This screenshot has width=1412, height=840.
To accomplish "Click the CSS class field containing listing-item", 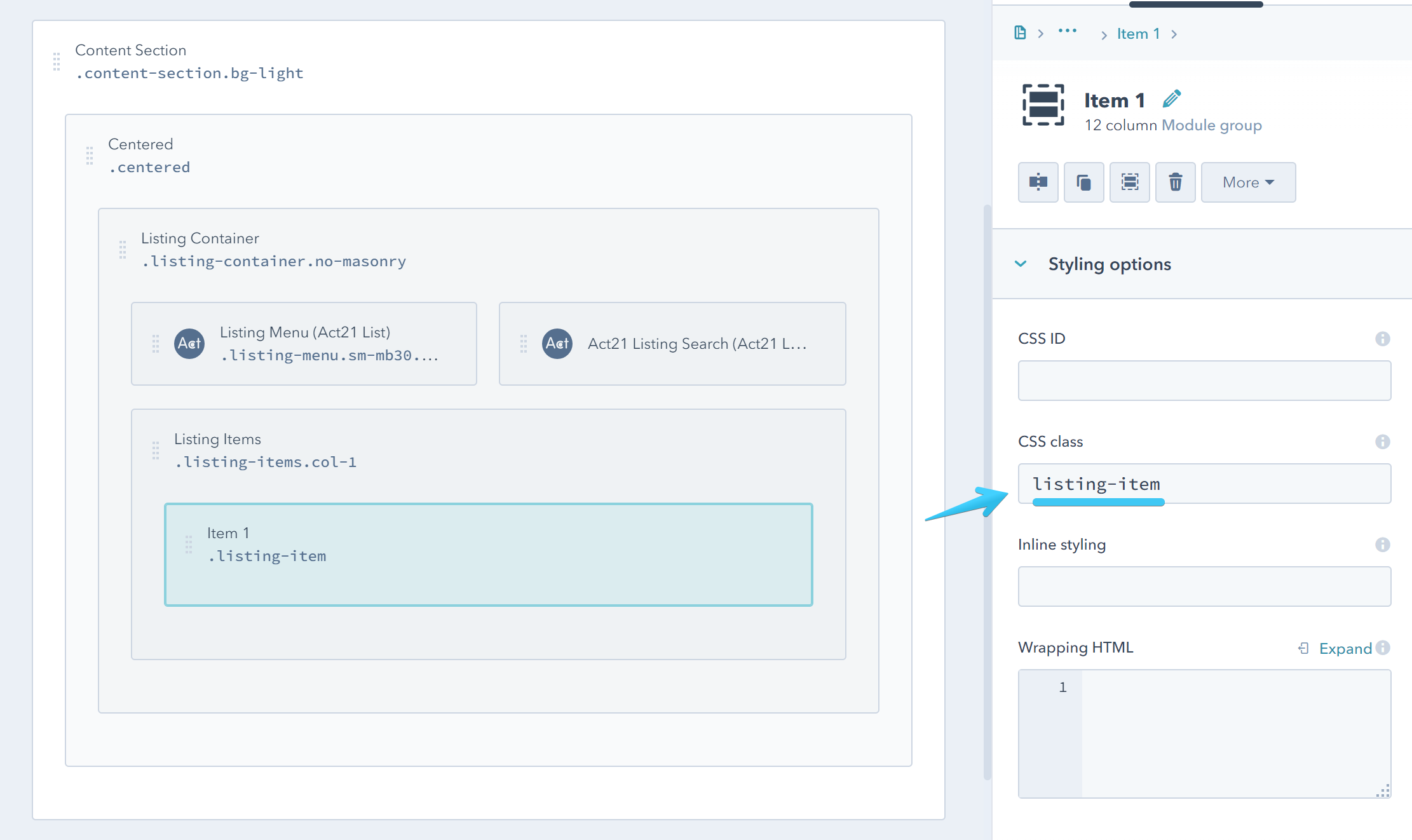I will click(1204, 484).
